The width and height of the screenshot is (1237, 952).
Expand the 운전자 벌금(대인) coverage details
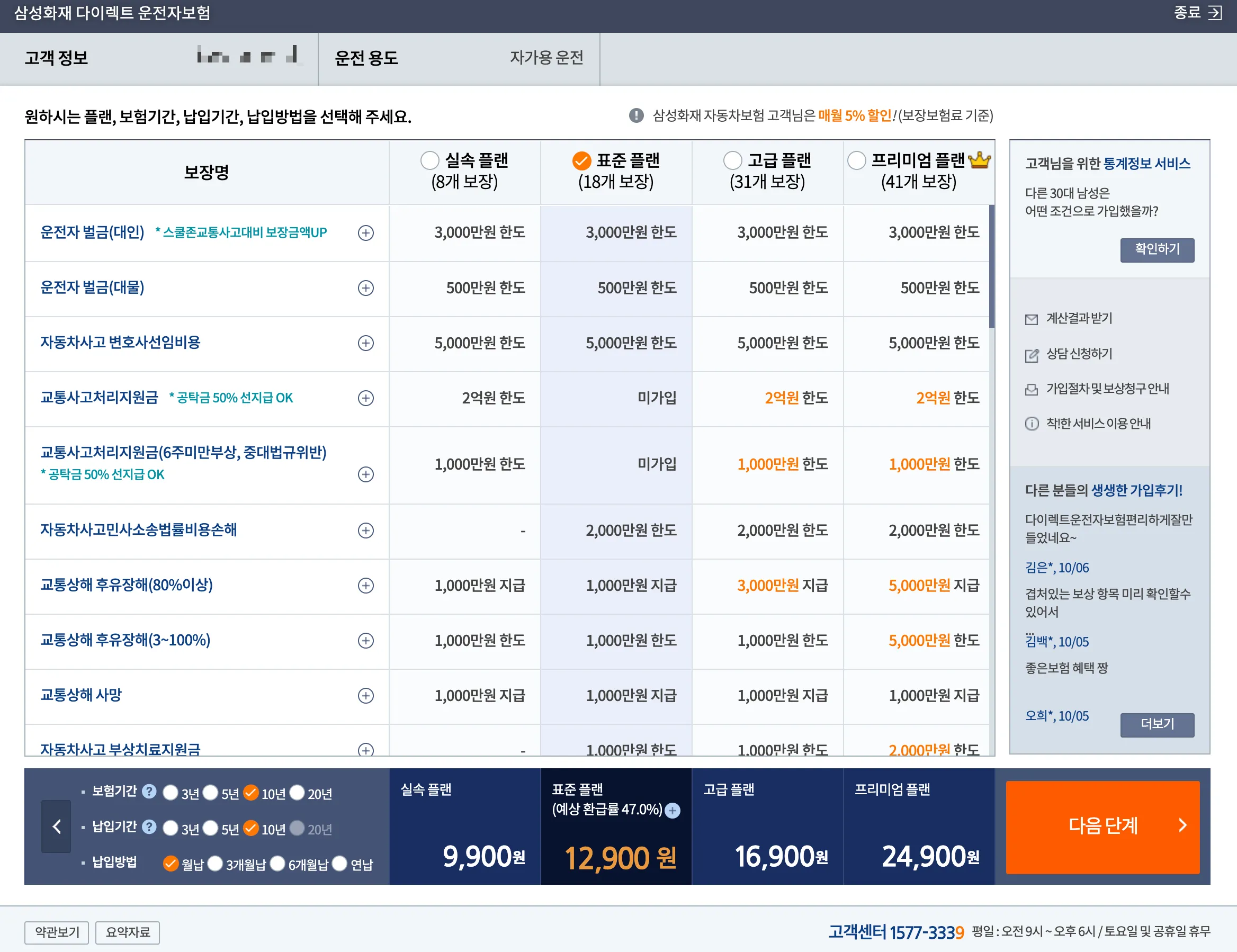coord(366,233)
